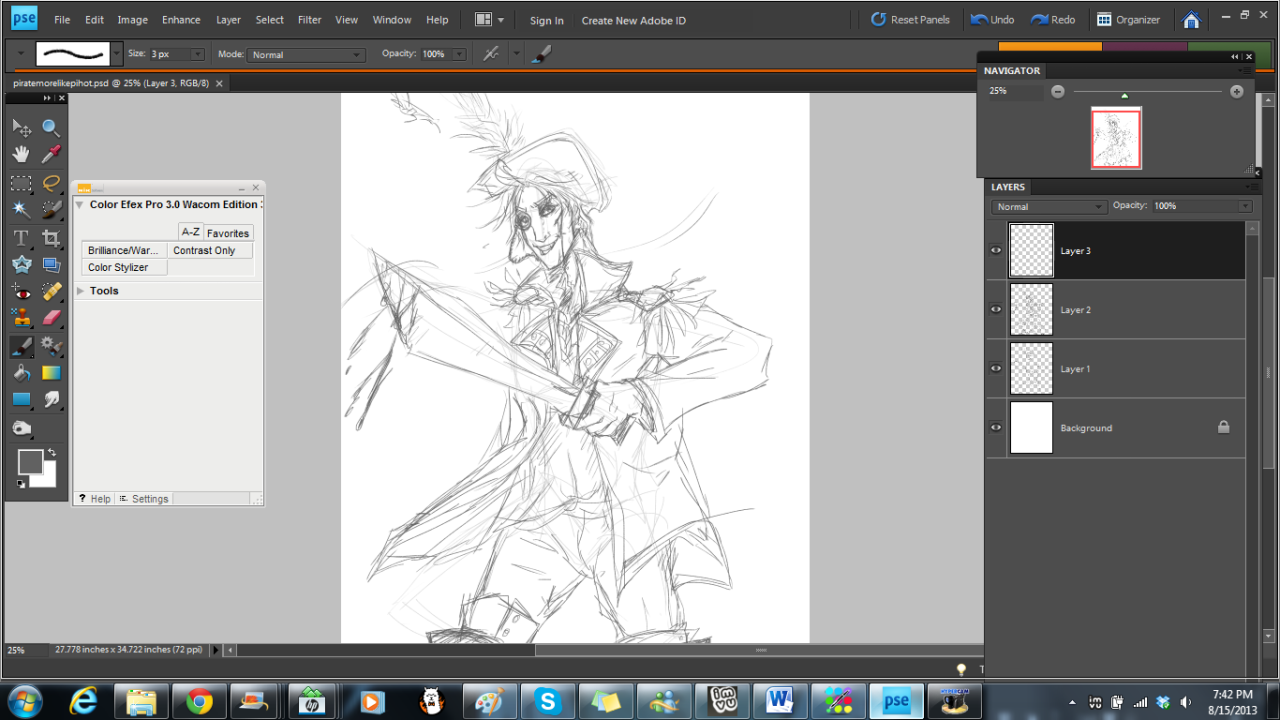Select the Smudge finger tool
The image size is (1280, 720).
click(x=51, y=400)
